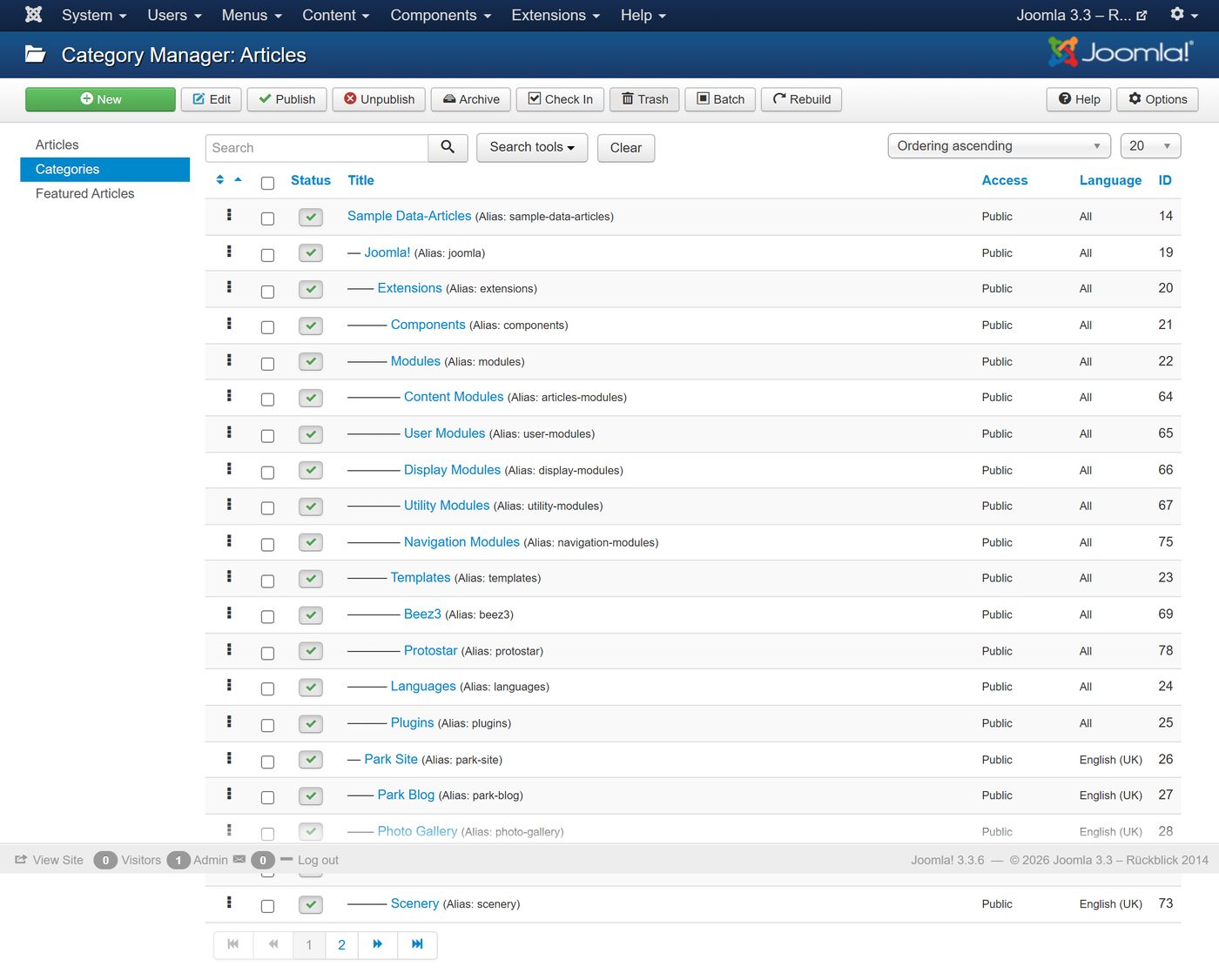1219x980 pixels.
Task: Click the Batch toolbar button
Action: coord(720,99)
